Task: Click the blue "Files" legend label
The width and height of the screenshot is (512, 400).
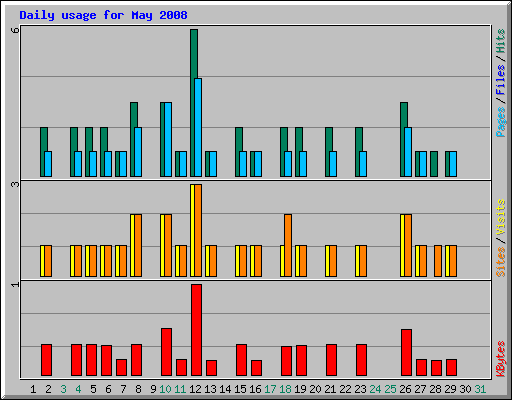Action: coord(500,80)
